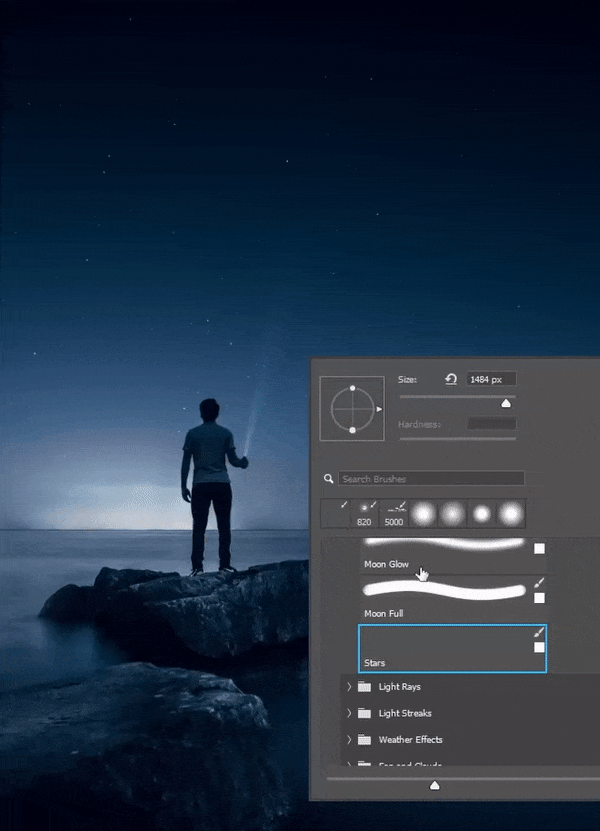Viewport: 600px width, 831px height.
Task: Click the magnifier icon beside Search Brushes
Action: coord(328,479)
